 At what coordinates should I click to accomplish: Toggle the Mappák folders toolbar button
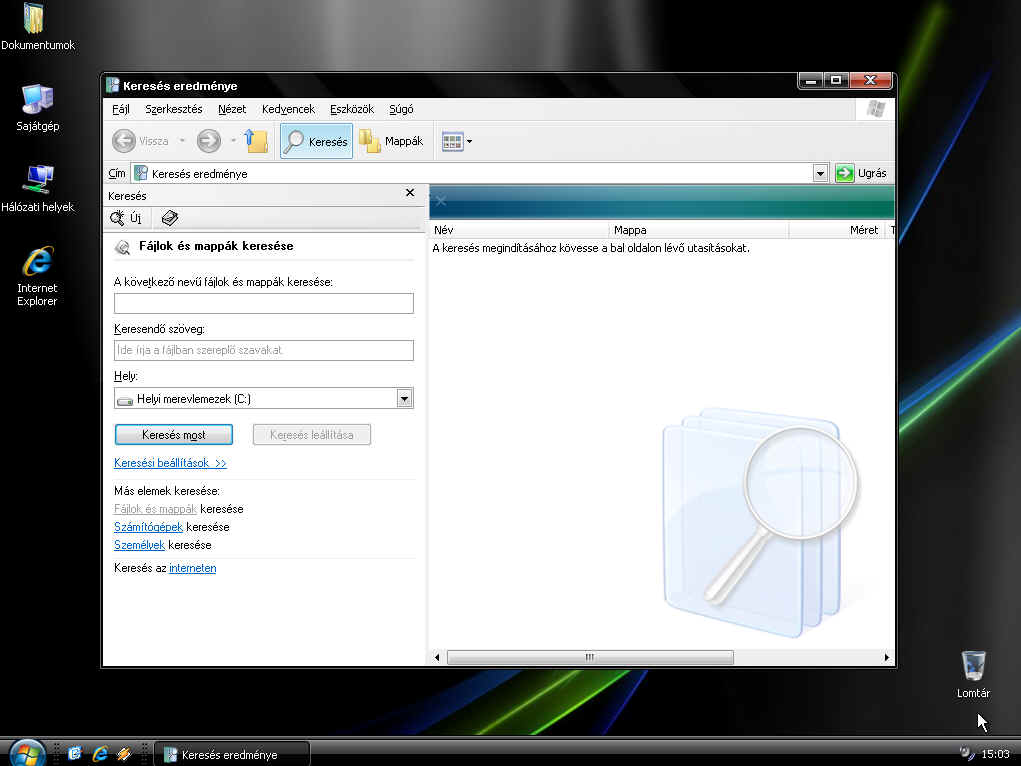click(391, 141)
